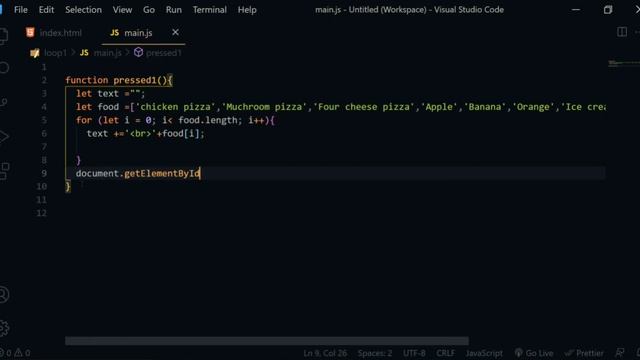Click the loop1 breadcrumb folder
Screen dimensions: 640x360
tap(55, 53)
